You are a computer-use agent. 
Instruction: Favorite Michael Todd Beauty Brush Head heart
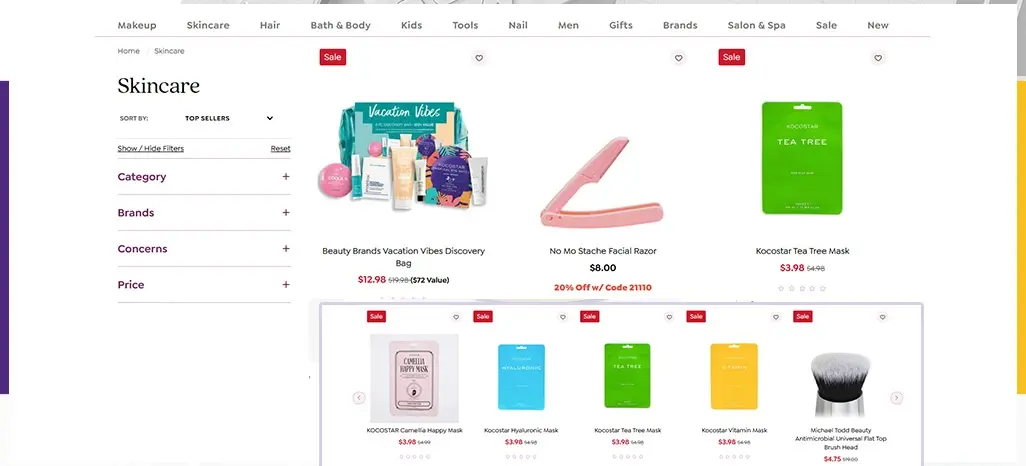click(x=883, y=317)
